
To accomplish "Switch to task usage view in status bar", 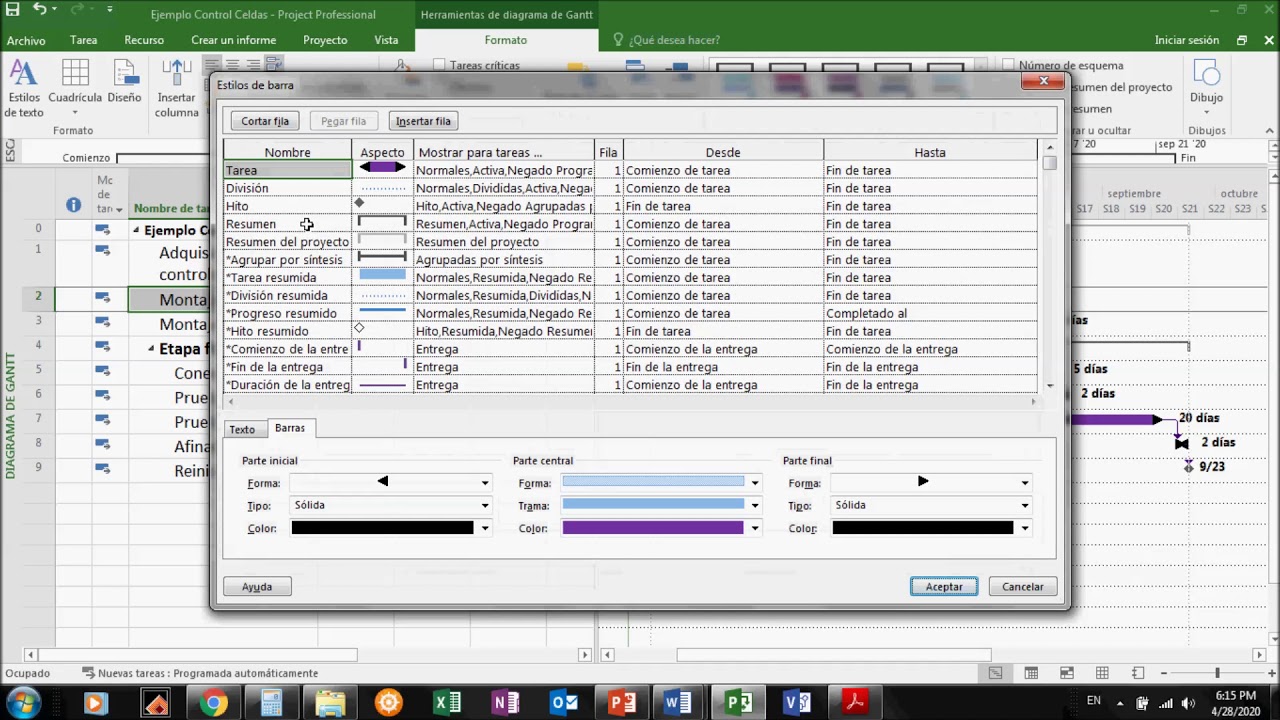I will pos(1031,673).
